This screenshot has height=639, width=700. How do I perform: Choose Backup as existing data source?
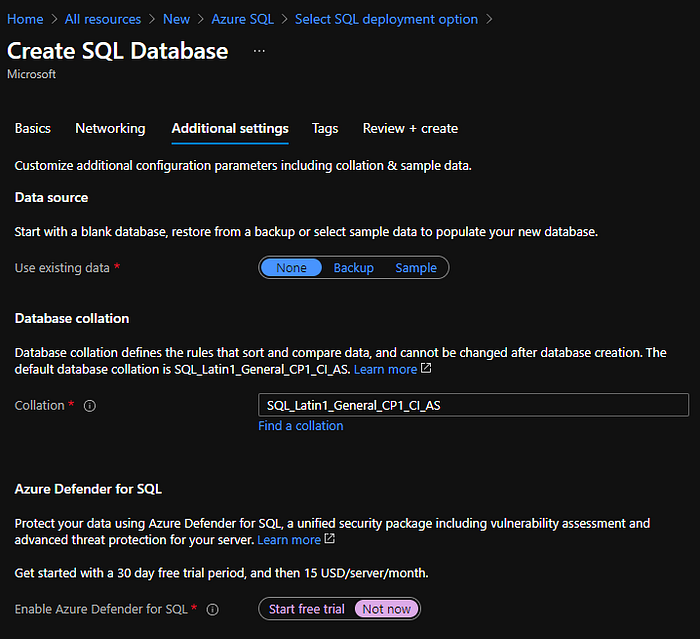[354, 267]
